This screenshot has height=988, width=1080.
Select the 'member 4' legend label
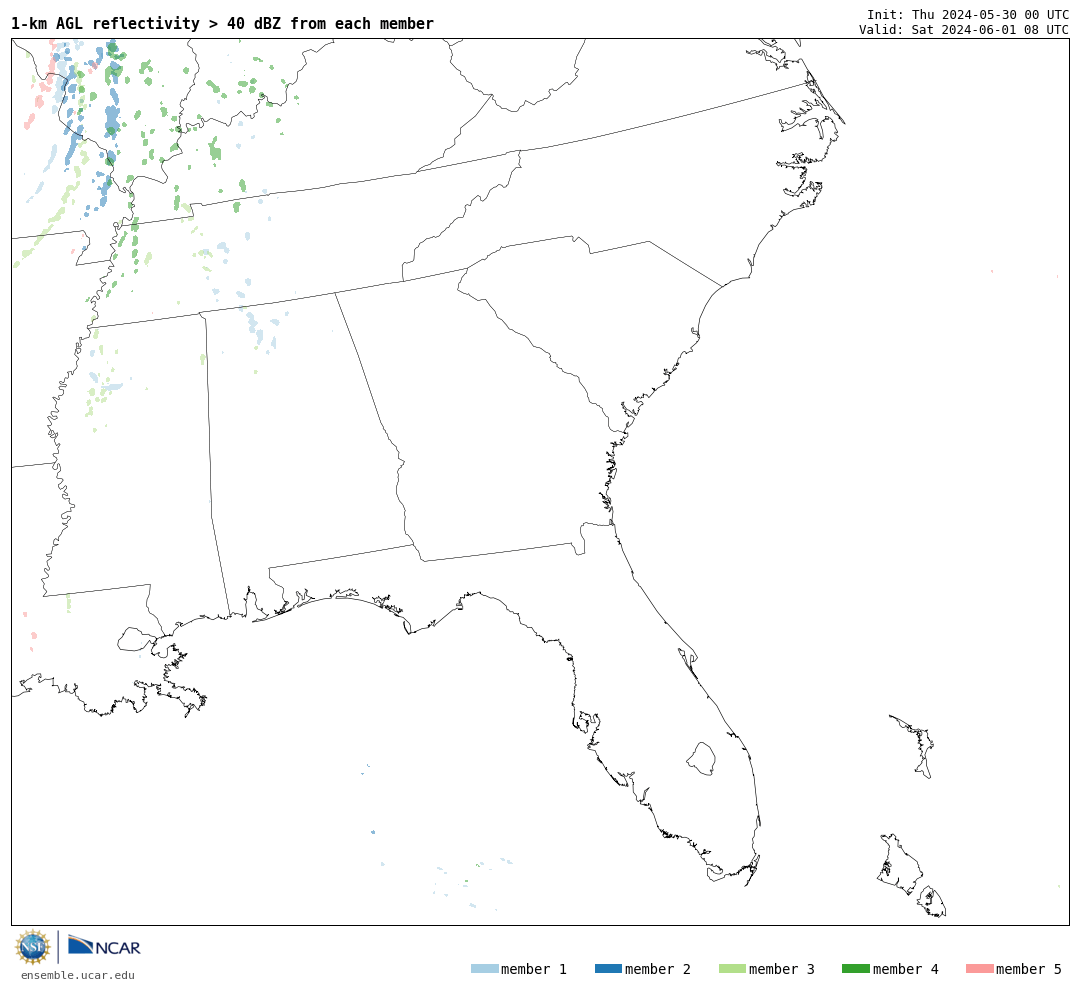tap(905, 969)
